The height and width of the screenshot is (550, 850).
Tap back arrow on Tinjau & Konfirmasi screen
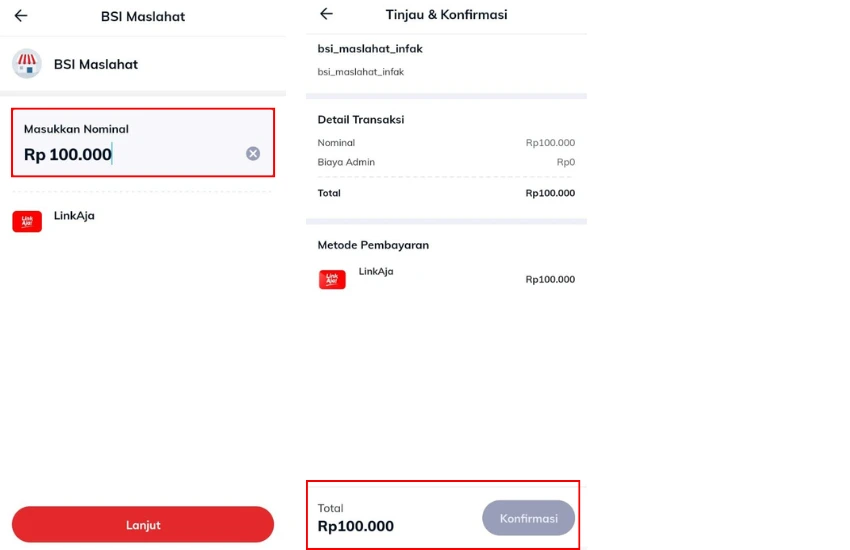coord(326,14)
